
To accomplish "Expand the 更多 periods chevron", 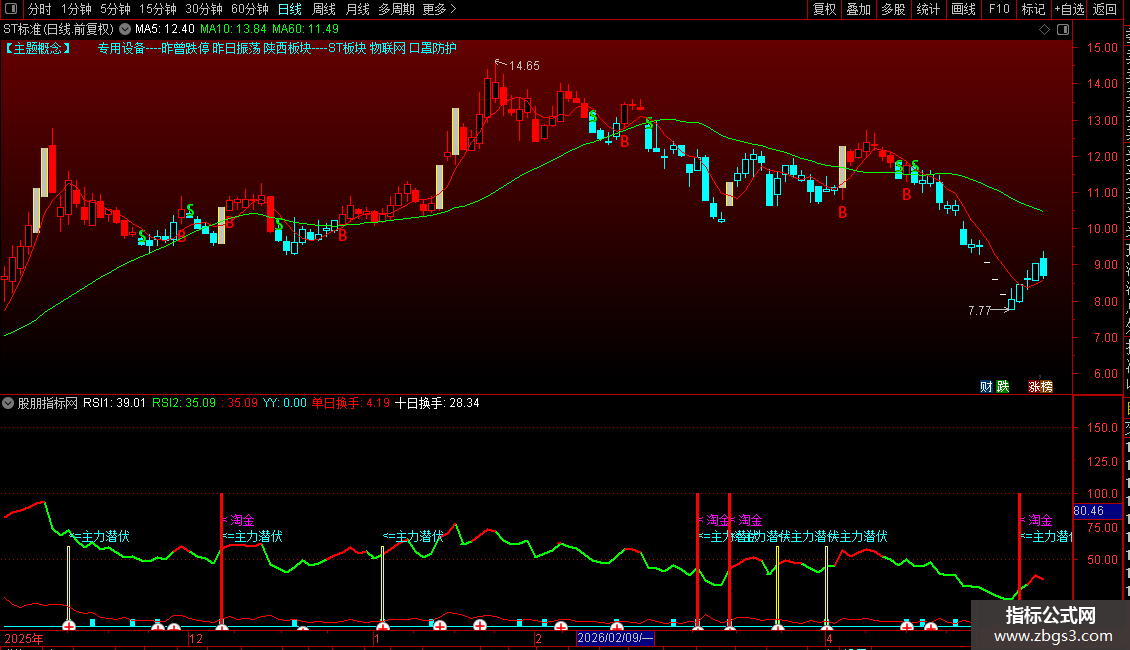I will [453, 9].
